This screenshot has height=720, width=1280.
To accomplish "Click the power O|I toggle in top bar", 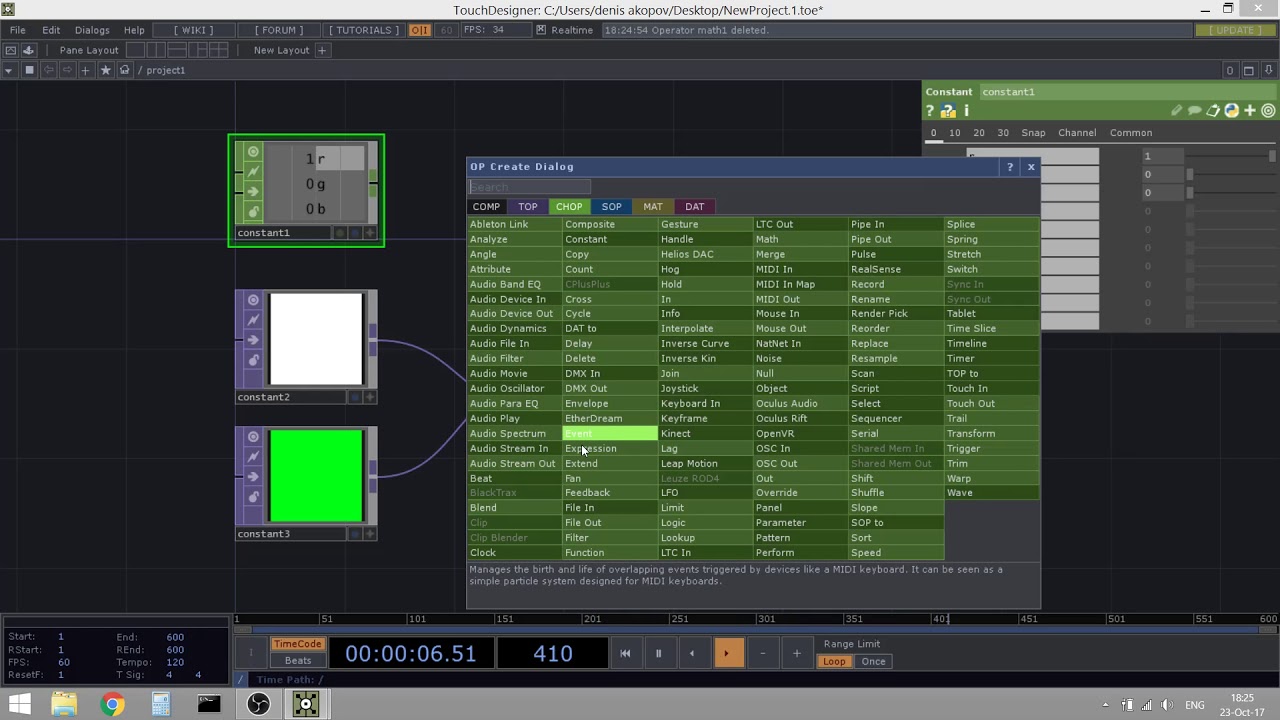I will [x=419, y=30].
